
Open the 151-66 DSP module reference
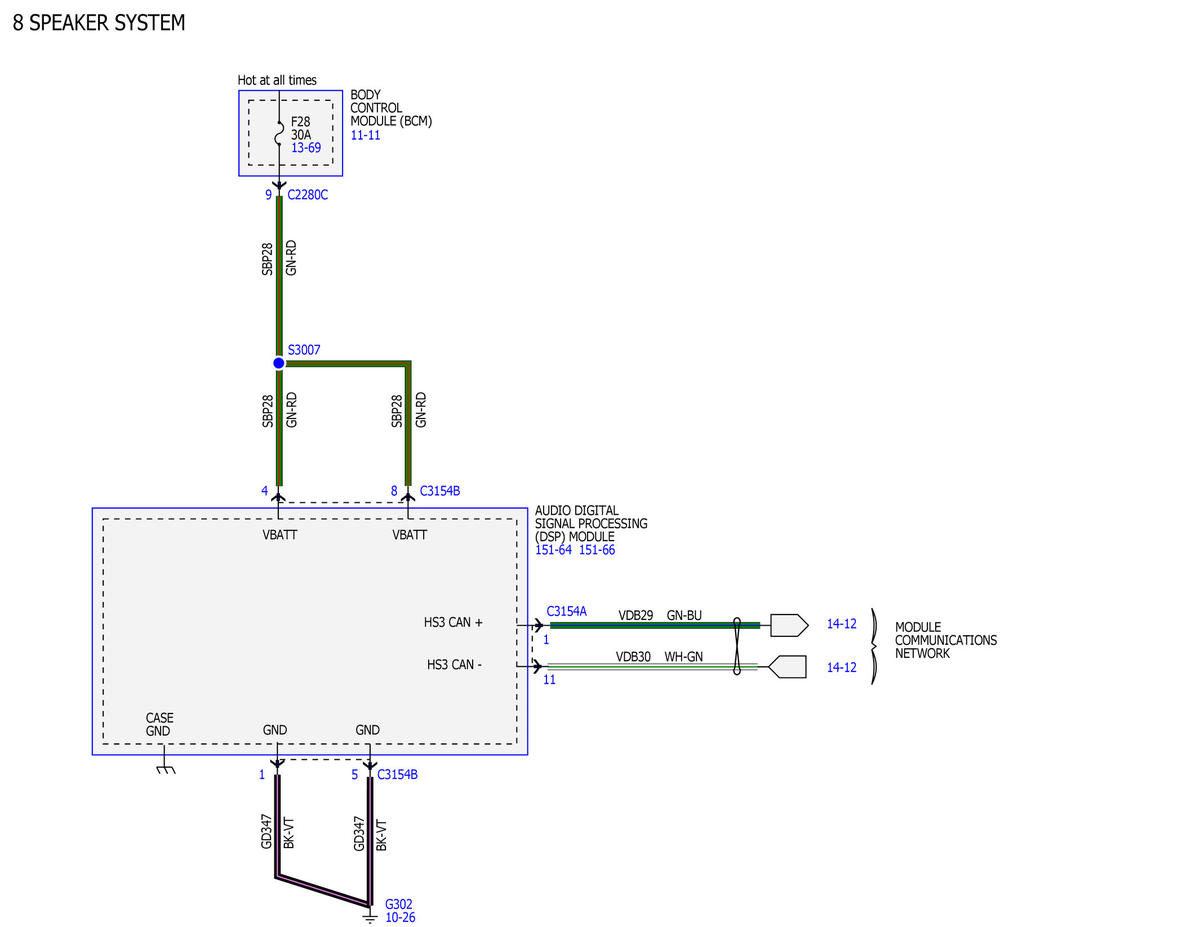pos(597,550)
